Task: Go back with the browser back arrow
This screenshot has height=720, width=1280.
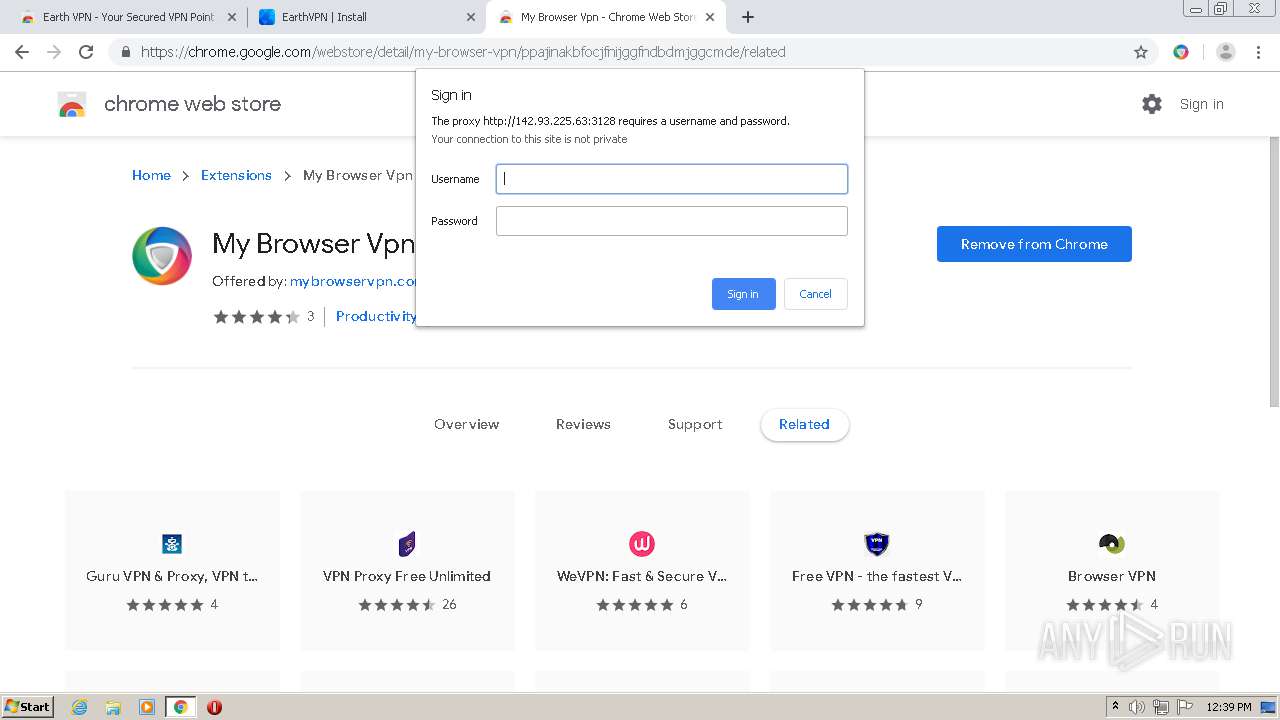Action: (22, 52)
